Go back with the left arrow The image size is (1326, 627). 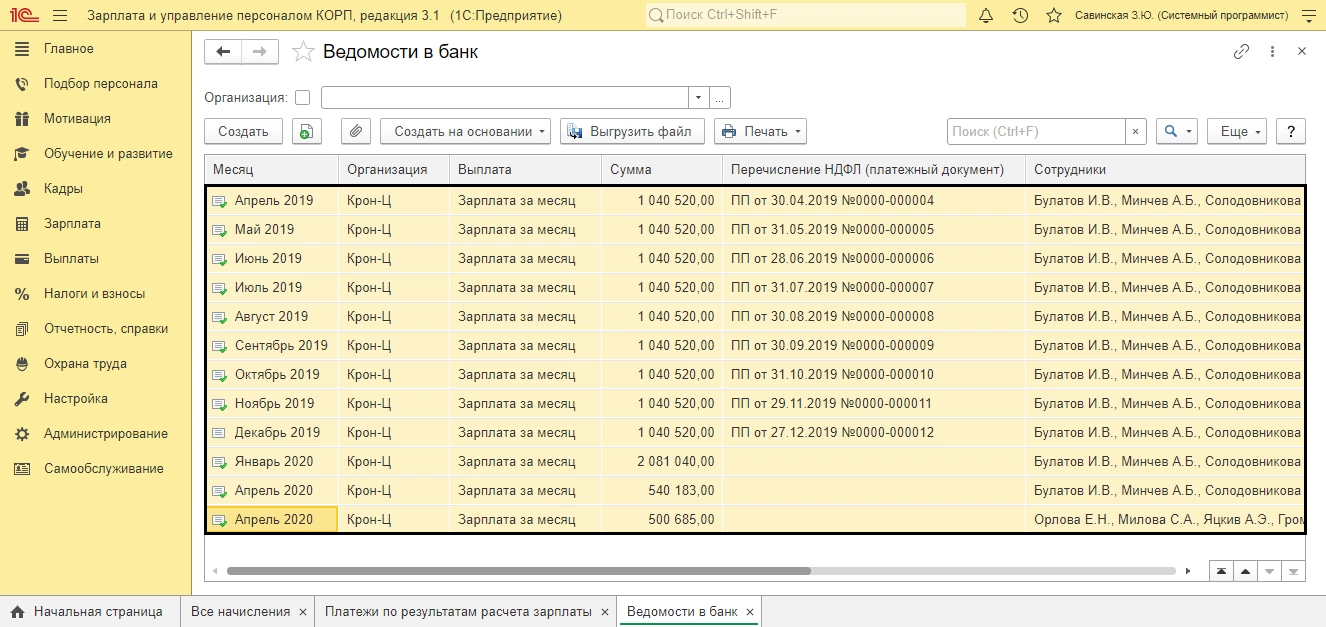(x=223, y=52)
